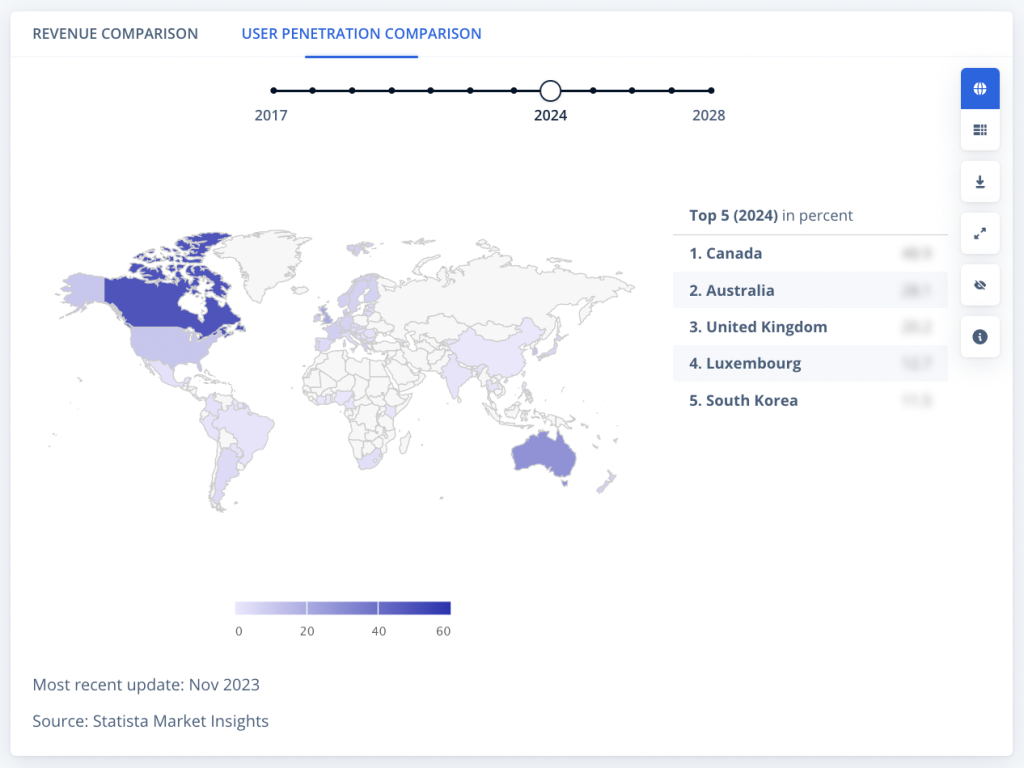Select the globe map view icon
The width and height of the screenshot is (1024, 768).
click(x=980, y=89)
